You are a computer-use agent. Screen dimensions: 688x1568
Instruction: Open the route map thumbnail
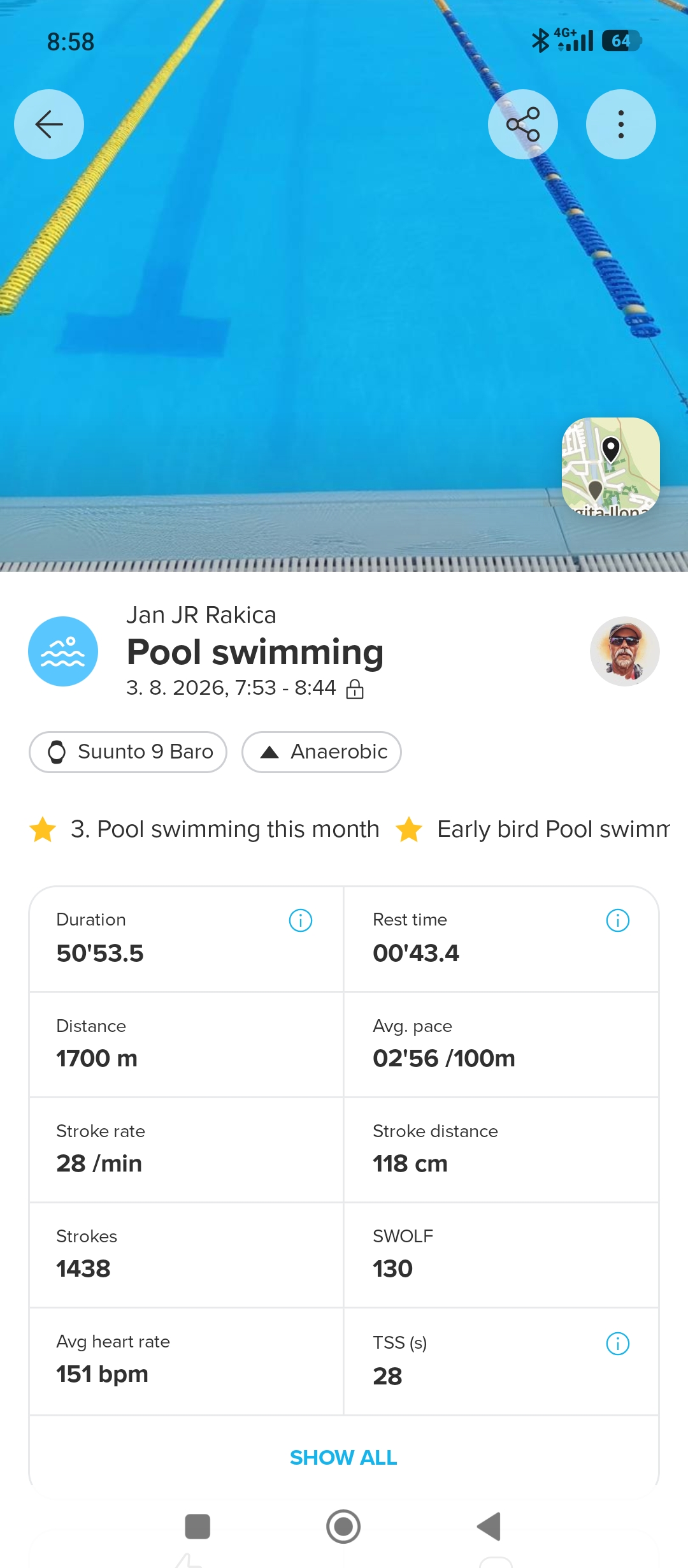click(x=611, y=467)
